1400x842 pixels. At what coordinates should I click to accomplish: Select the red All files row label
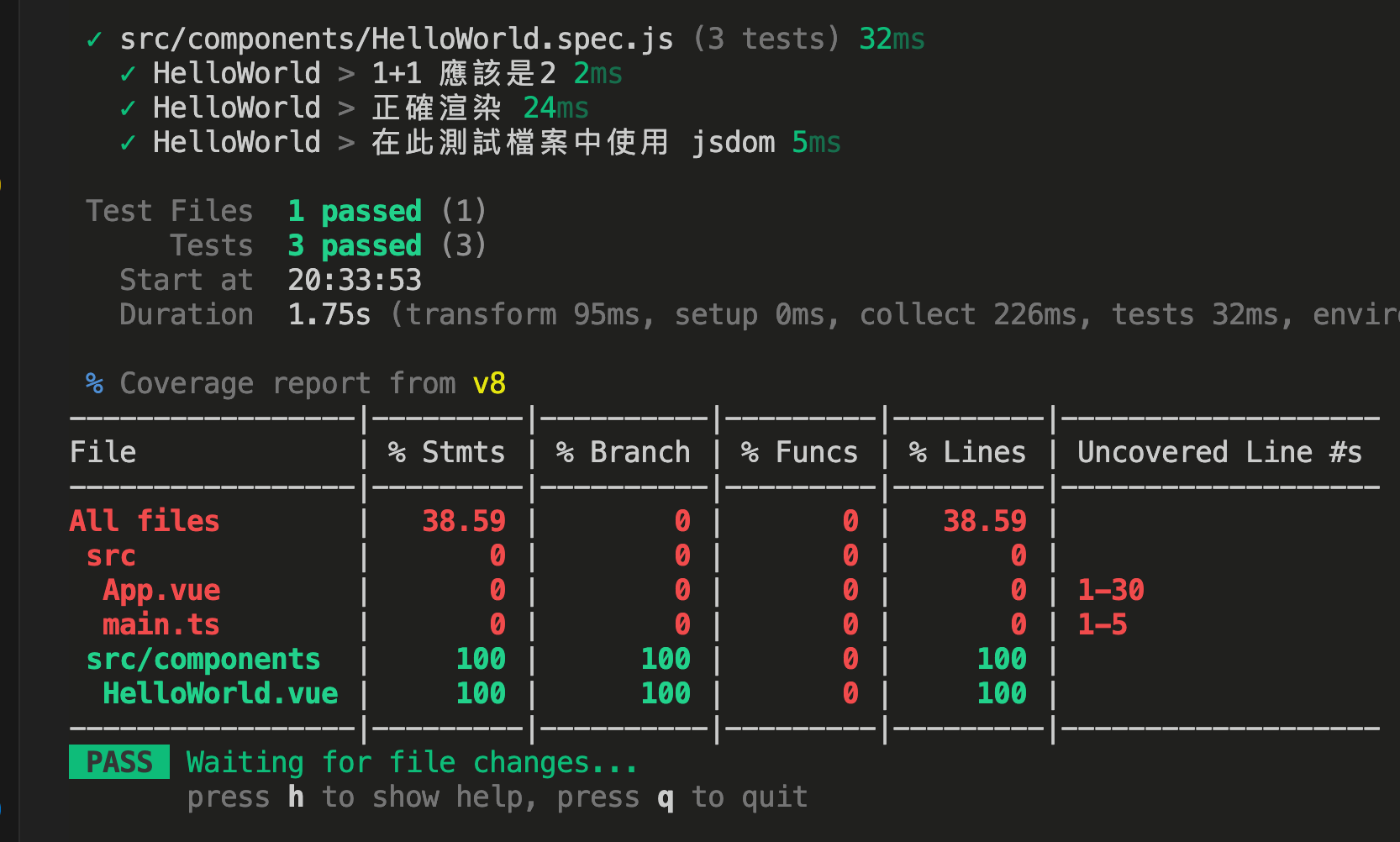point(144,521)
